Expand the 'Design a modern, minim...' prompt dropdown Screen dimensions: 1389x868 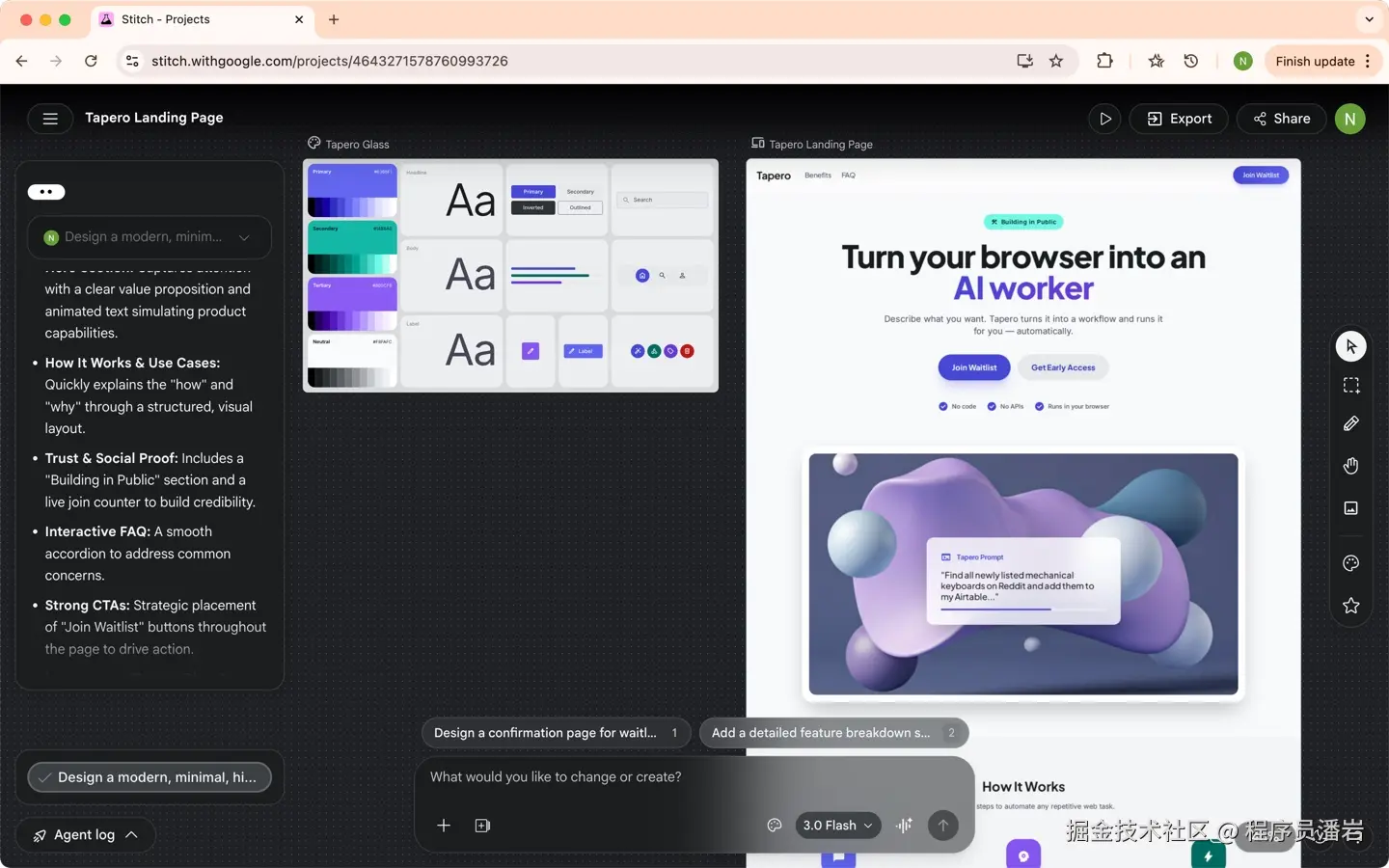pos(150,237)
